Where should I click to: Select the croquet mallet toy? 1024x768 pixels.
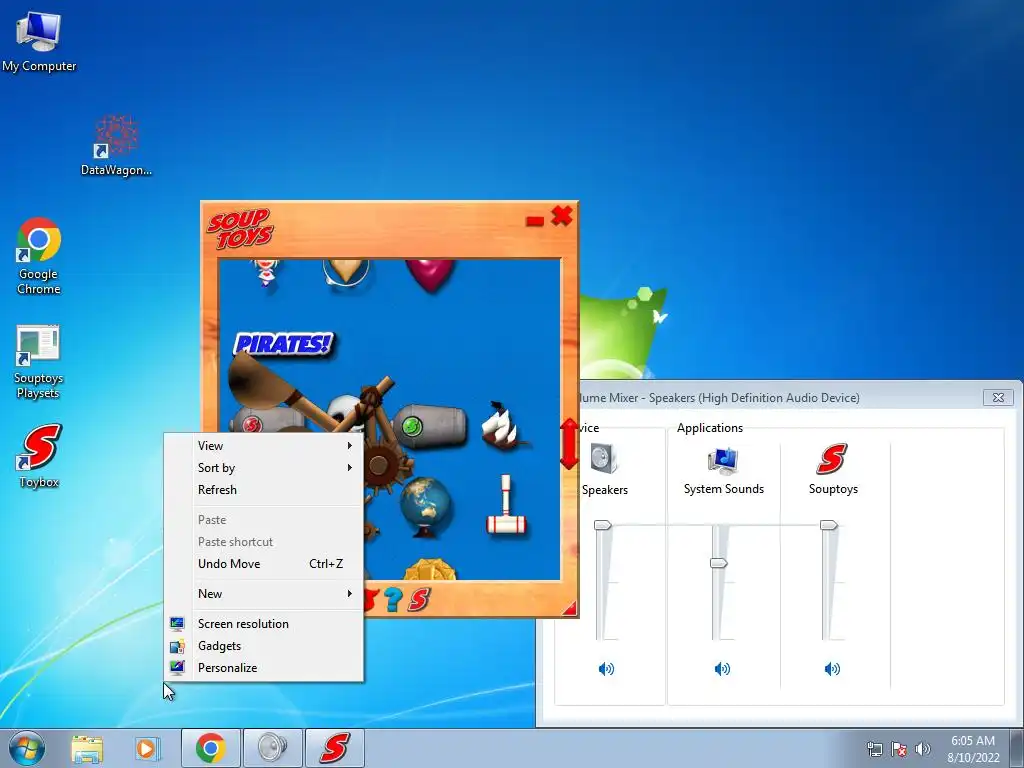506,504
